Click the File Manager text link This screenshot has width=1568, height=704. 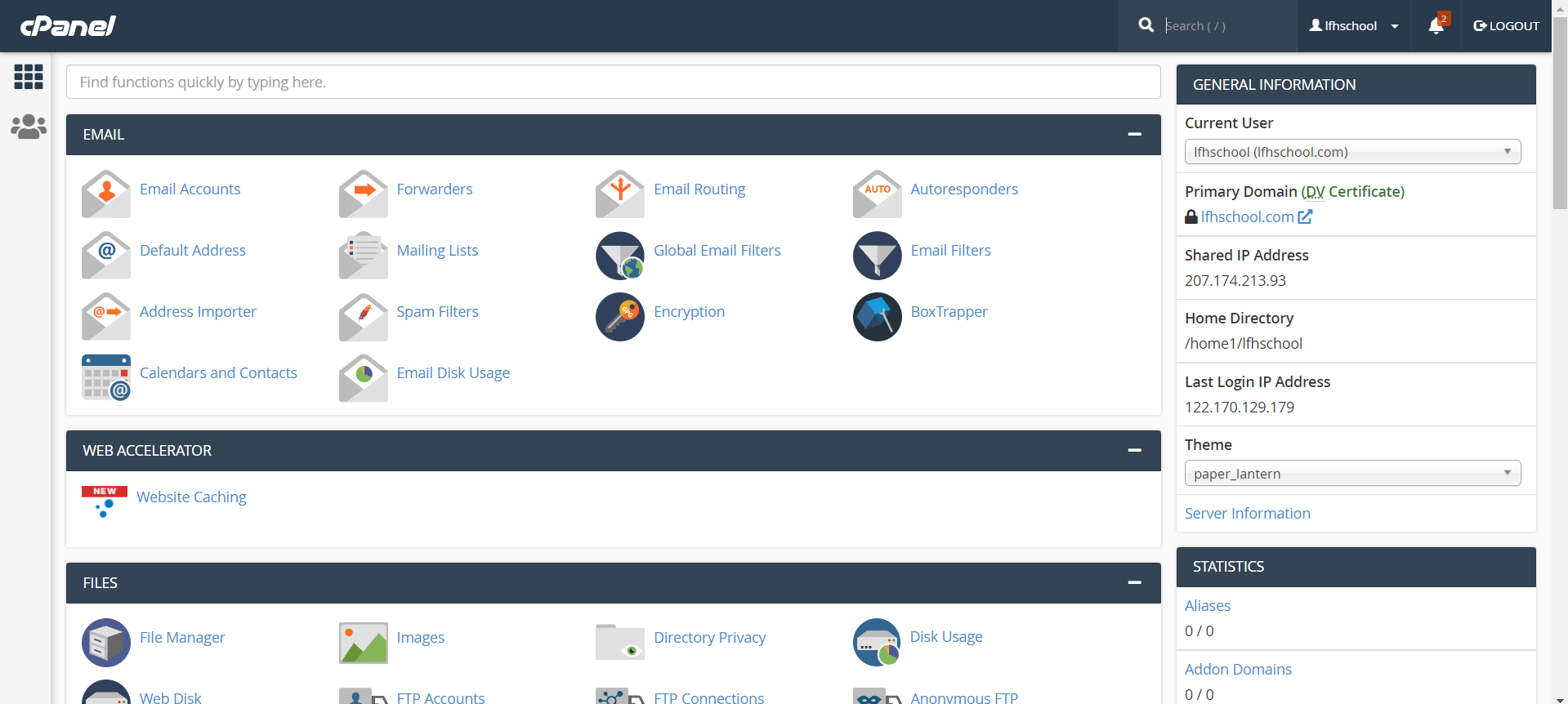[182, 637]
